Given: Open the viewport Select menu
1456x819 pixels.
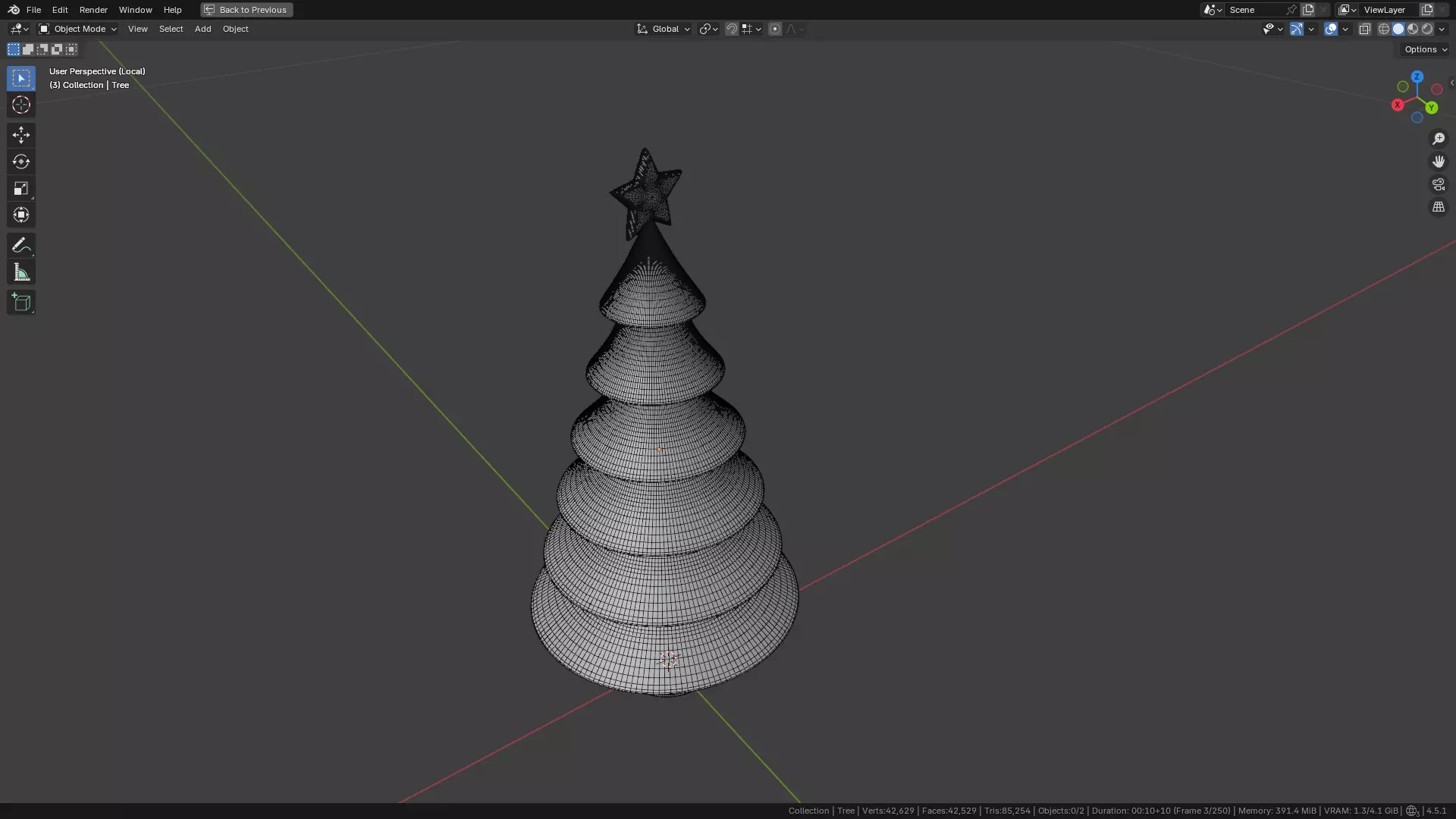Looking at the screenshot, I should pos(171,29).
